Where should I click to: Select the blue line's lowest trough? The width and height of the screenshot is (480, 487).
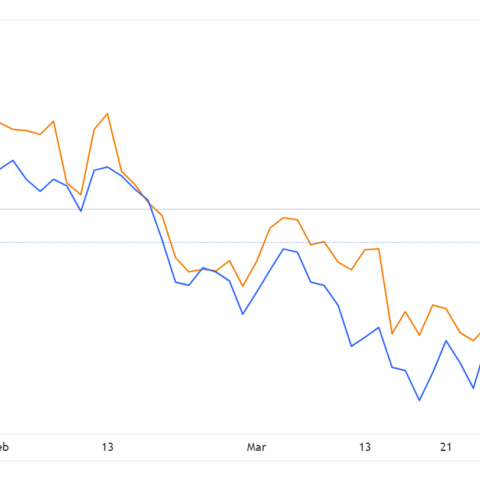[x=419, y=400]
